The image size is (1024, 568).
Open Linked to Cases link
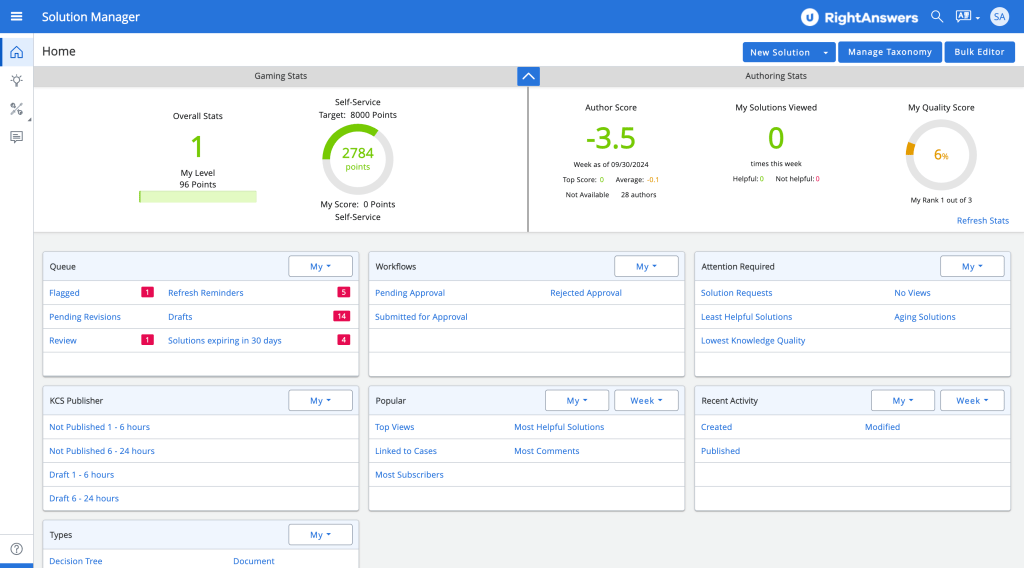406,451
